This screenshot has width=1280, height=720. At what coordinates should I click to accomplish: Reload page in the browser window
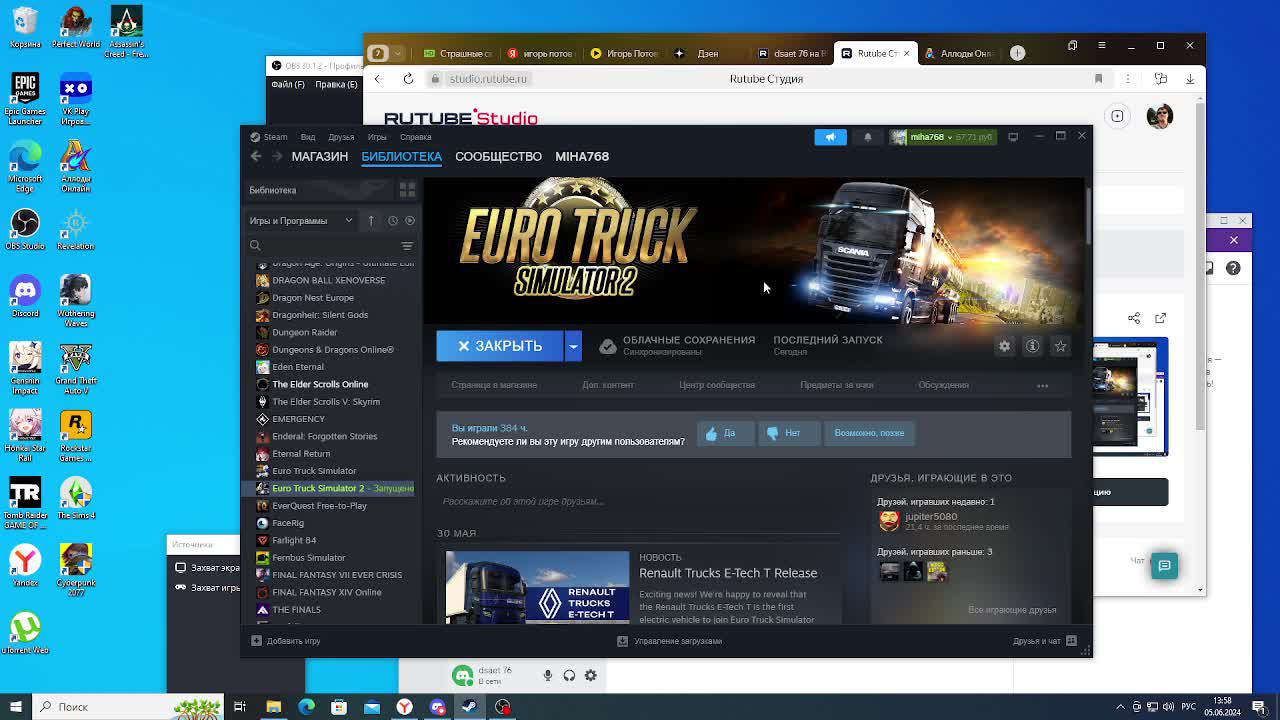coord(408,79)
